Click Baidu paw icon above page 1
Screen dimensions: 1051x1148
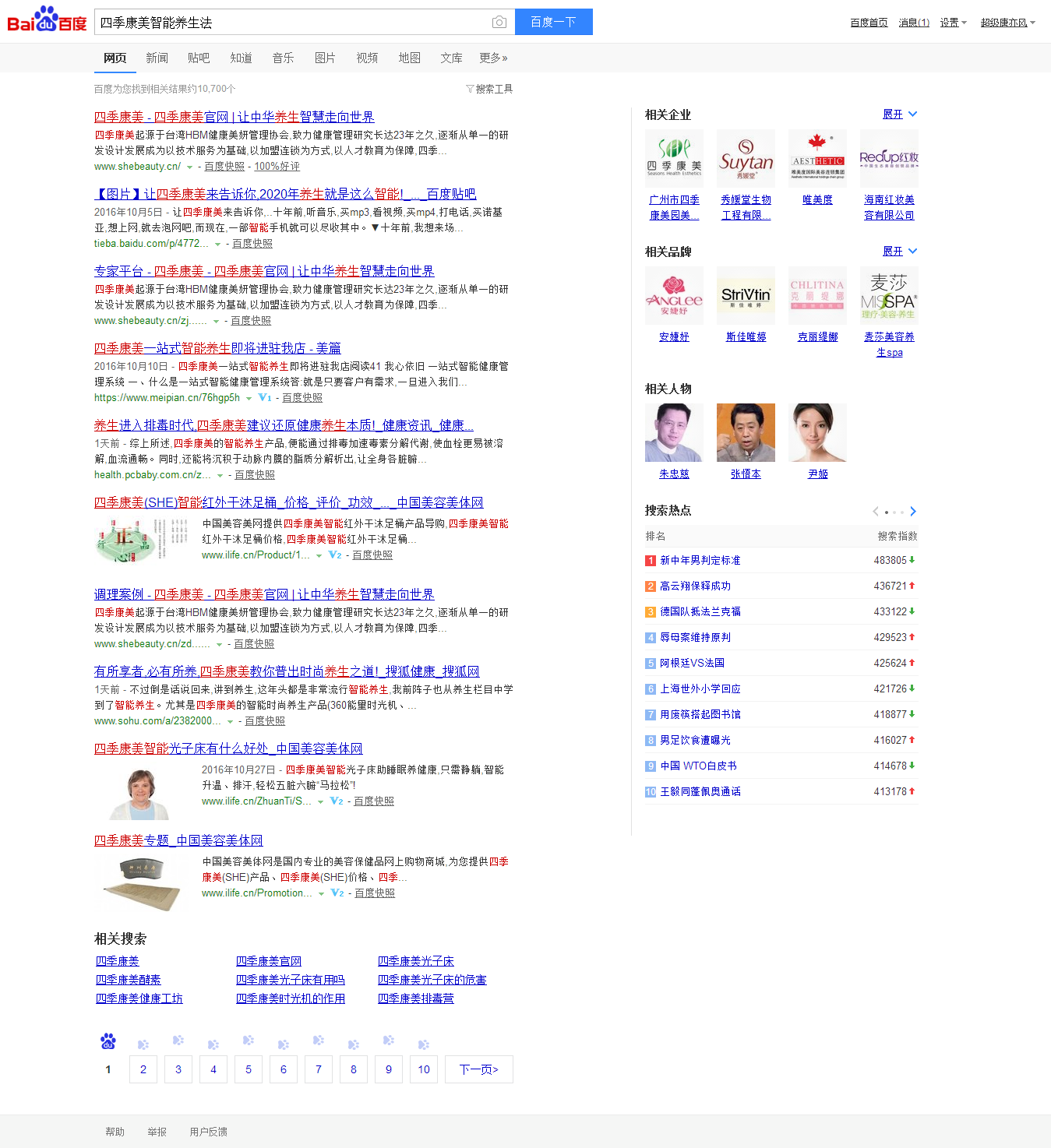(108, 1041)
